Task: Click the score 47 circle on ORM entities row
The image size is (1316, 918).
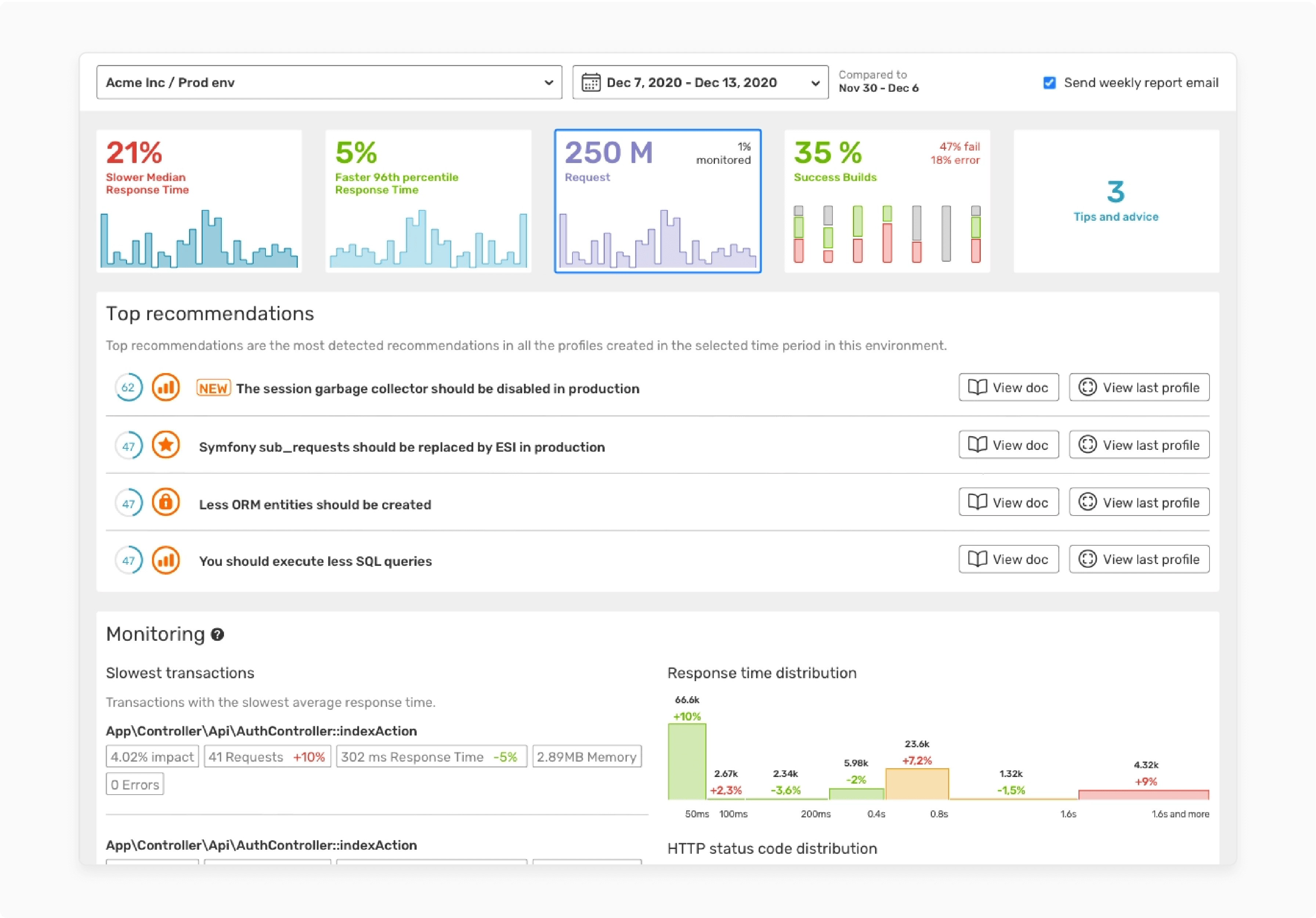Action: click(x=129, y=503)
